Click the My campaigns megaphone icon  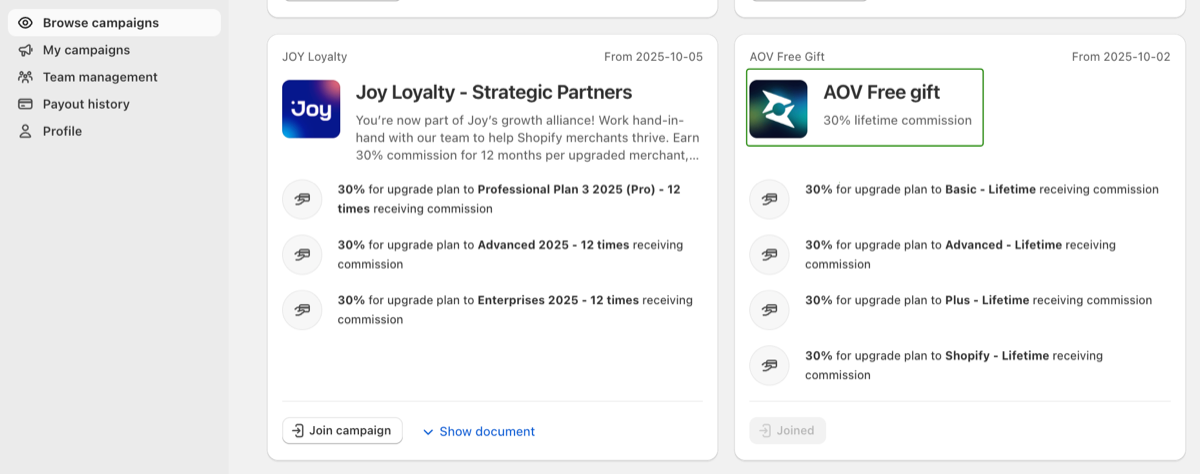click(x=25, y=50)
